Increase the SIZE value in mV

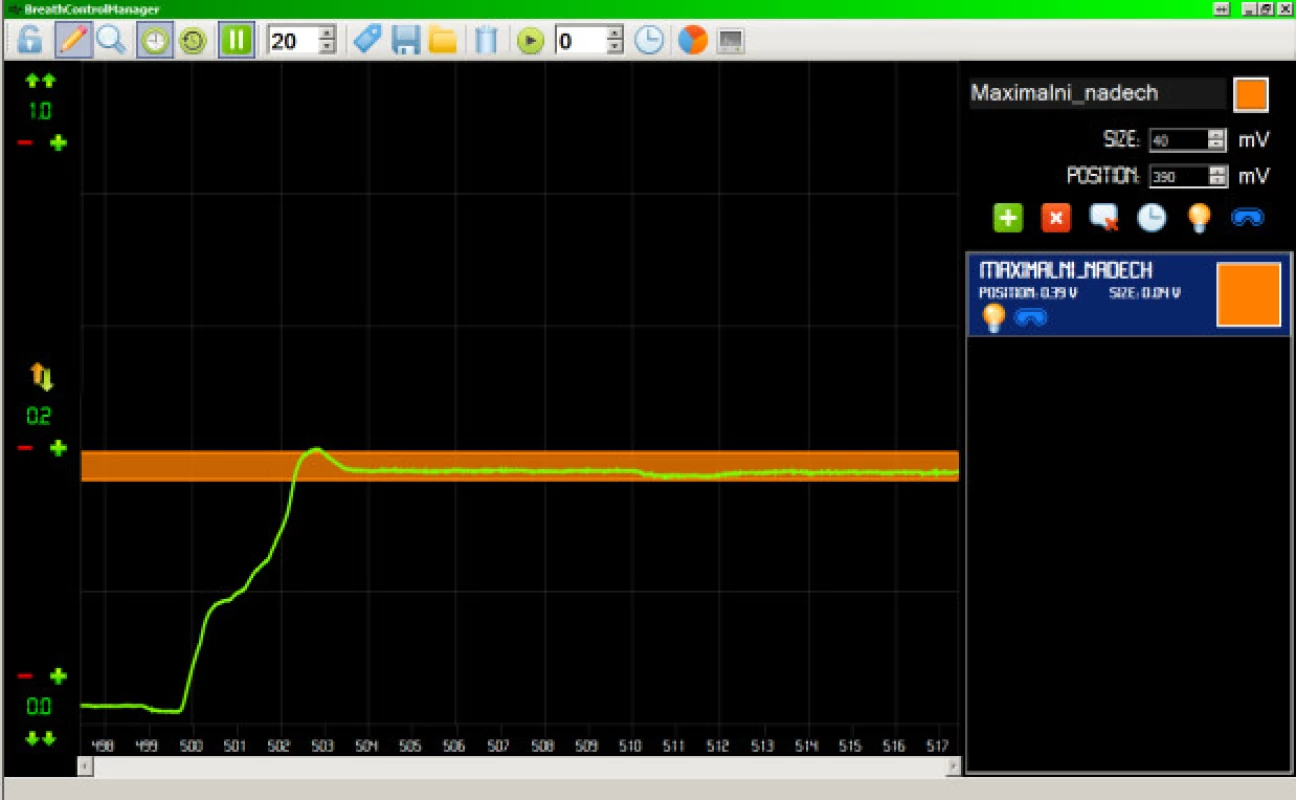1217,135
